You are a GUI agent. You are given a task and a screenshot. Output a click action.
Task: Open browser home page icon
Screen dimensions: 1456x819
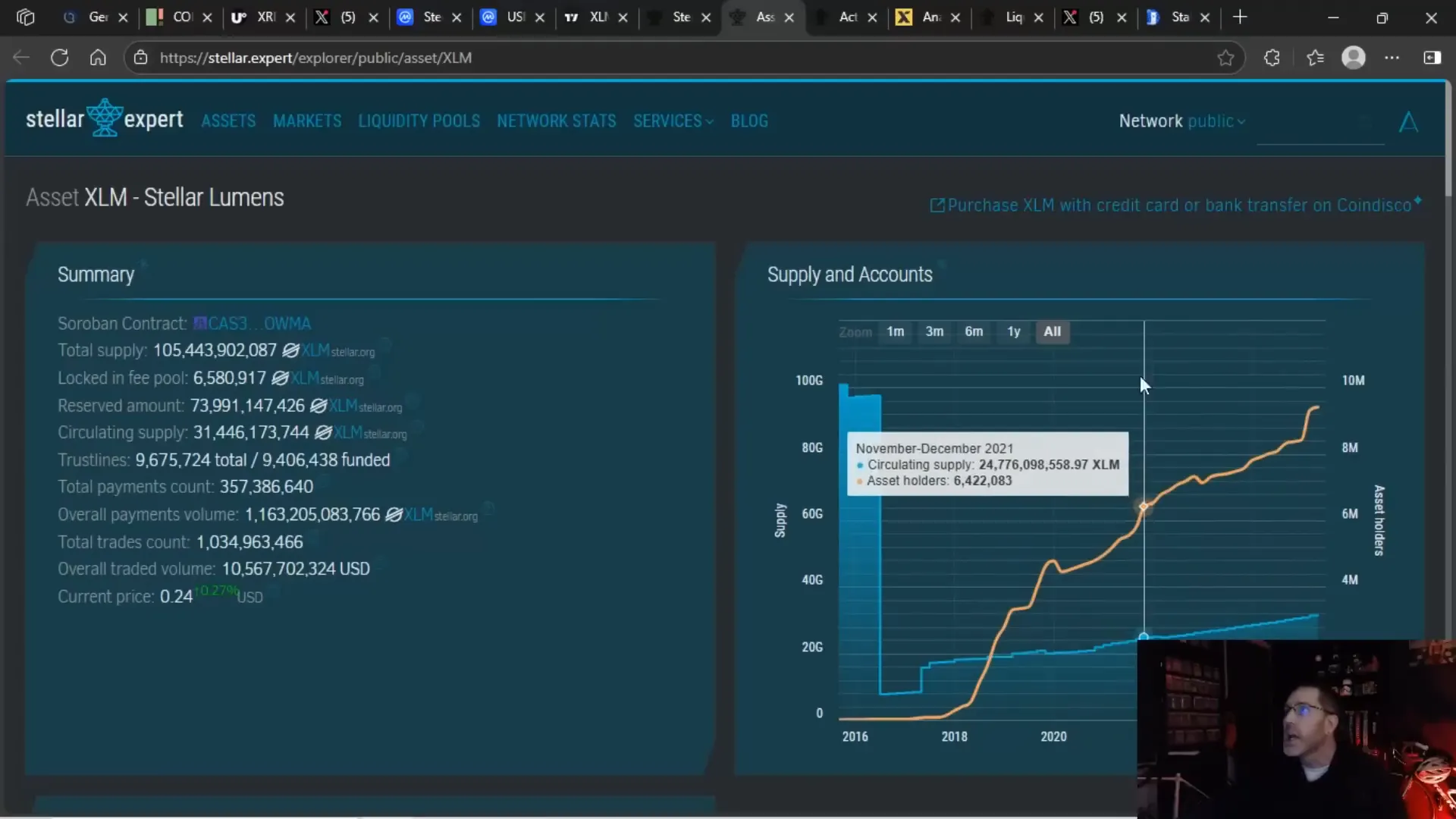(x=98, y=58)
